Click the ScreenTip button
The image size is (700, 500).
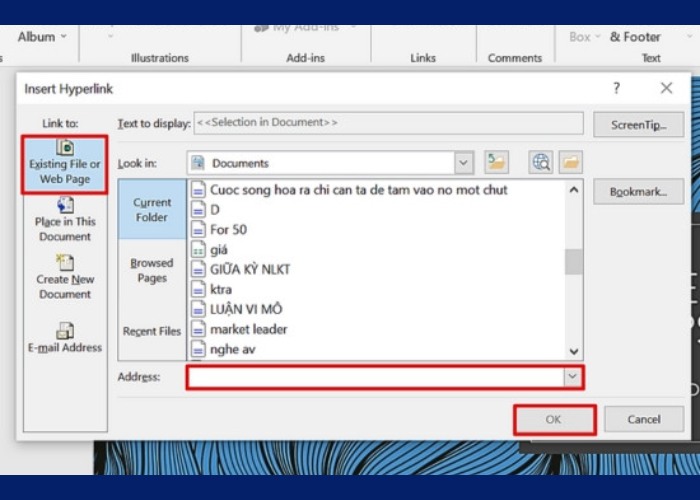coord(638,125)
